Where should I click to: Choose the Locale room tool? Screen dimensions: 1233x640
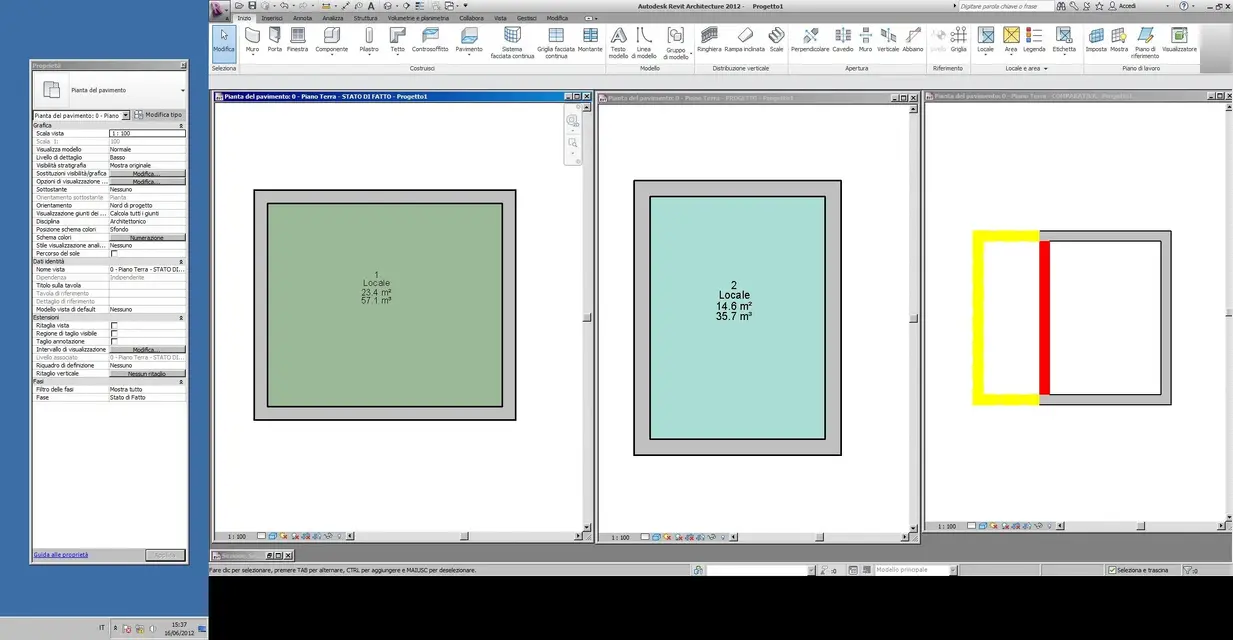click(x=986, y=40)
